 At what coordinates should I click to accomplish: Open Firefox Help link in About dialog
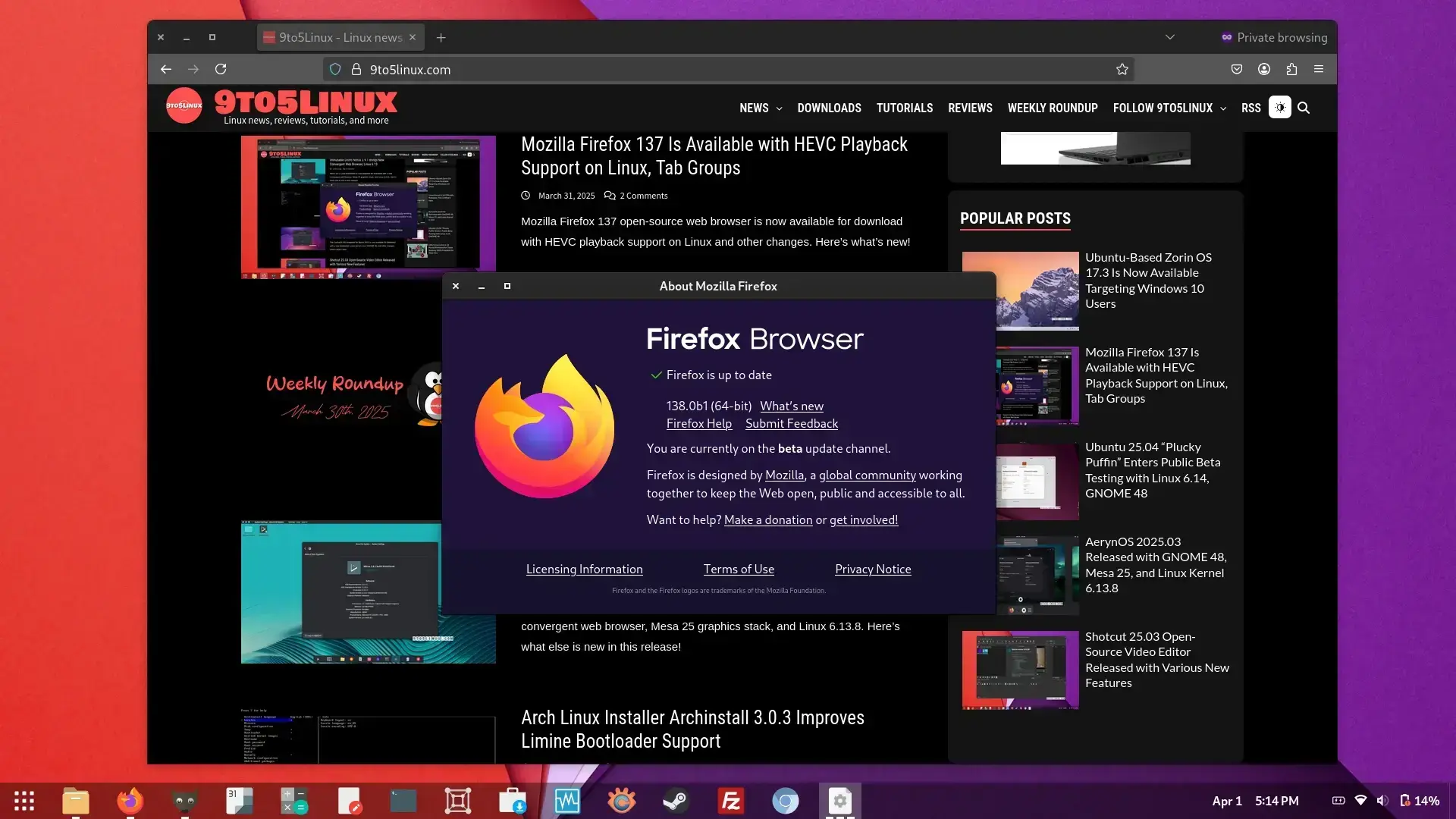[699, 423]
